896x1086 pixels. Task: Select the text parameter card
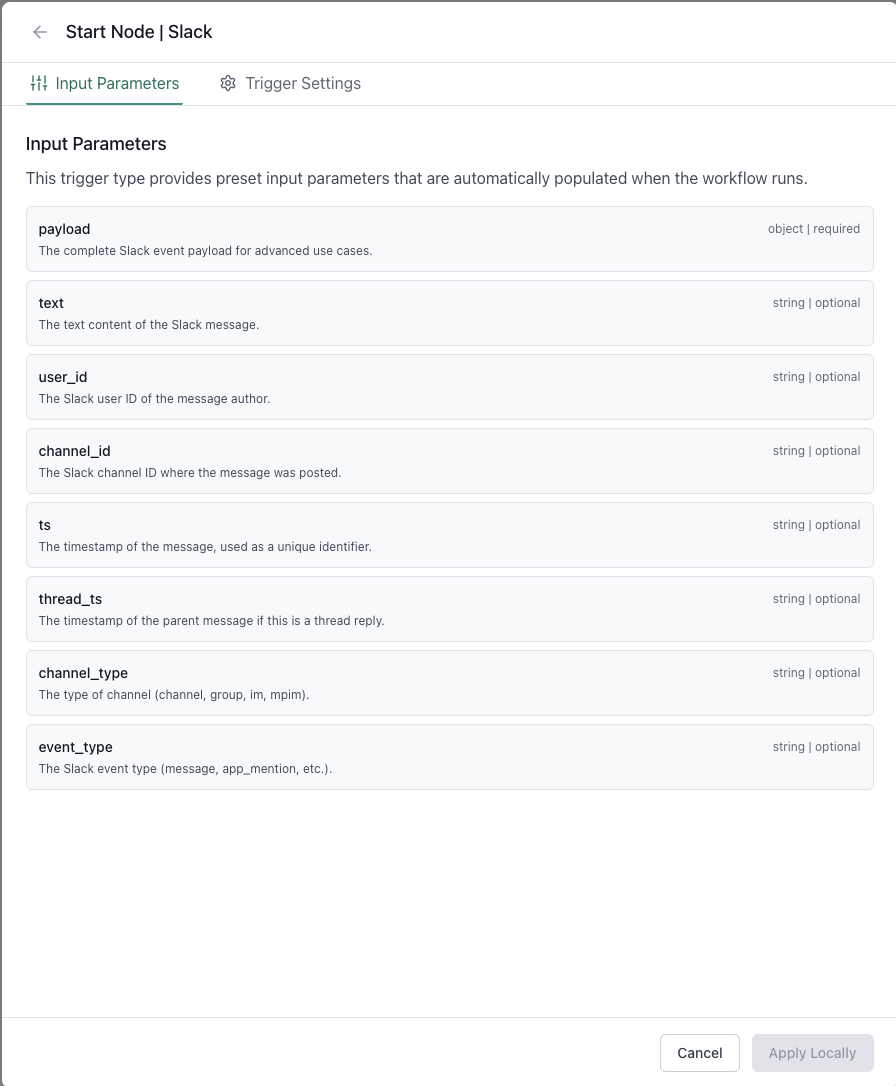point(448,312)
